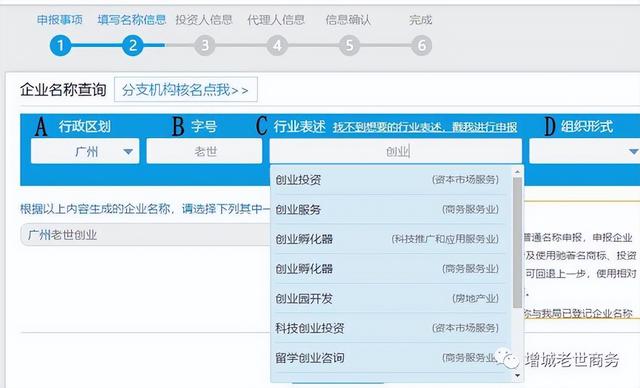Click the dropdown list scrollbar thumb
The height and width of the screenshot is (388, 640).
tap(518, 242)
